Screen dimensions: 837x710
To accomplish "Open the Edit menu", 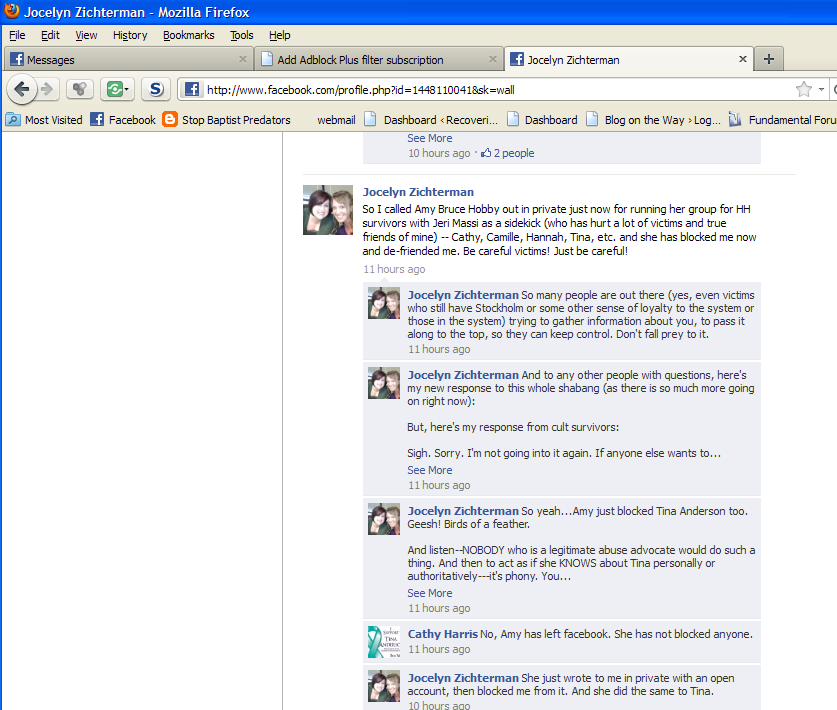I will pos(50,35).
